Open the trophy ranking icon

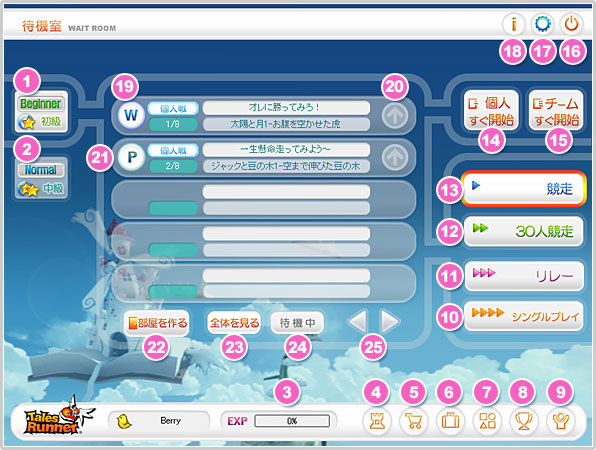coord(524,421)
